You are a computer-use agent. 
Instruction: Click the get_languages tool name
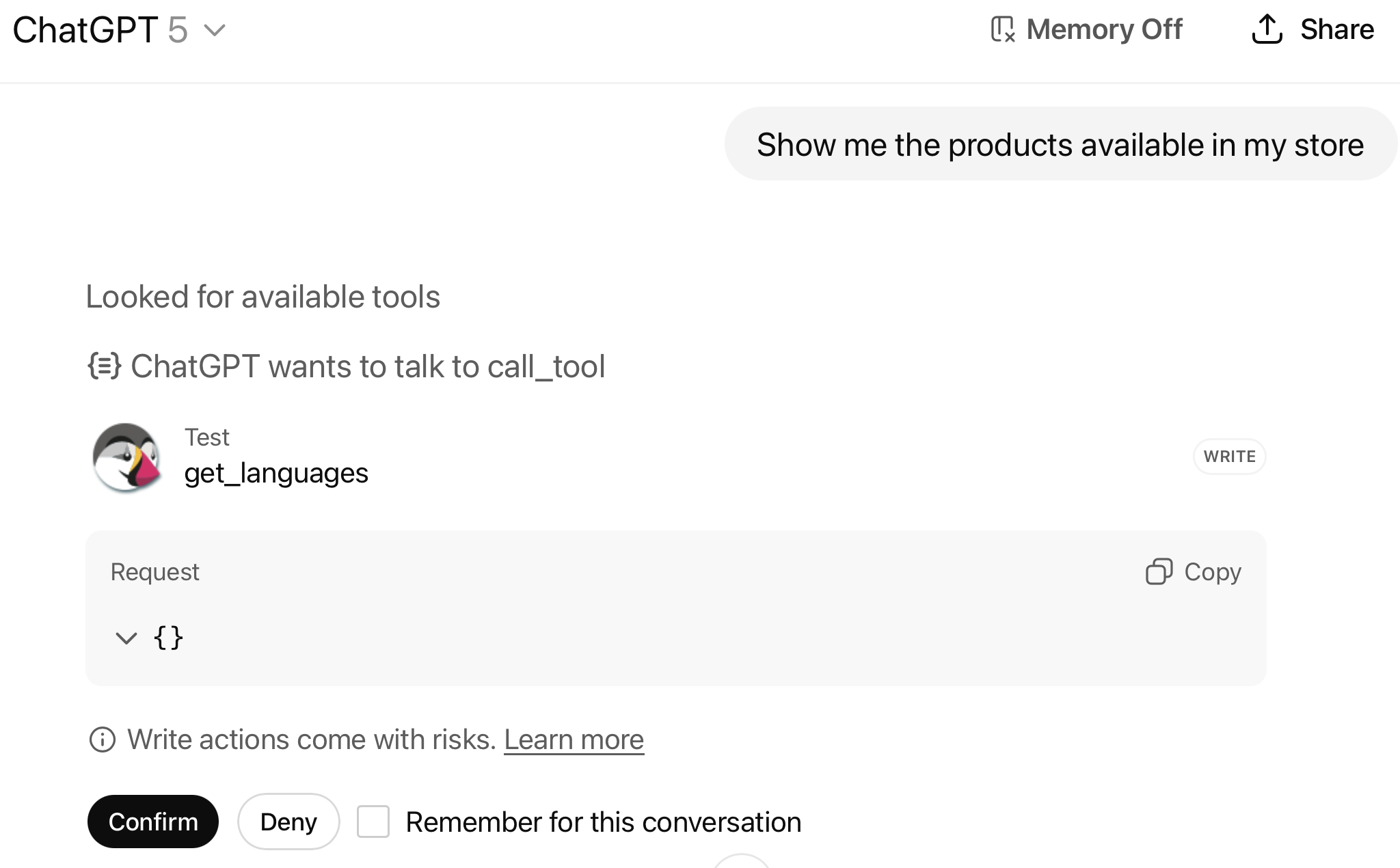[x=276, y=473]
